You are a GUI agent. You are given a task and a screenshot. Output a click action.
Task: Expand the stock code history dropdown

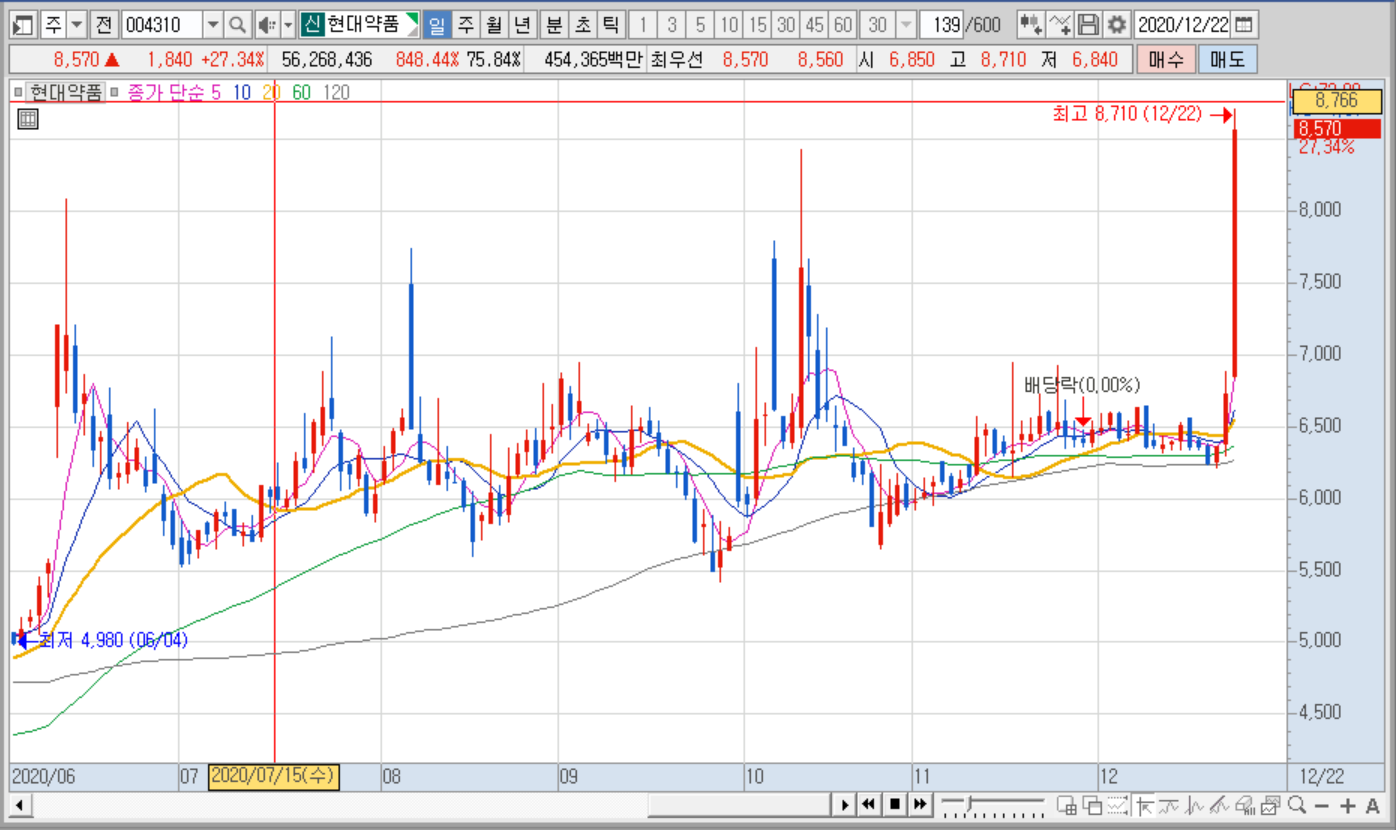213,25
